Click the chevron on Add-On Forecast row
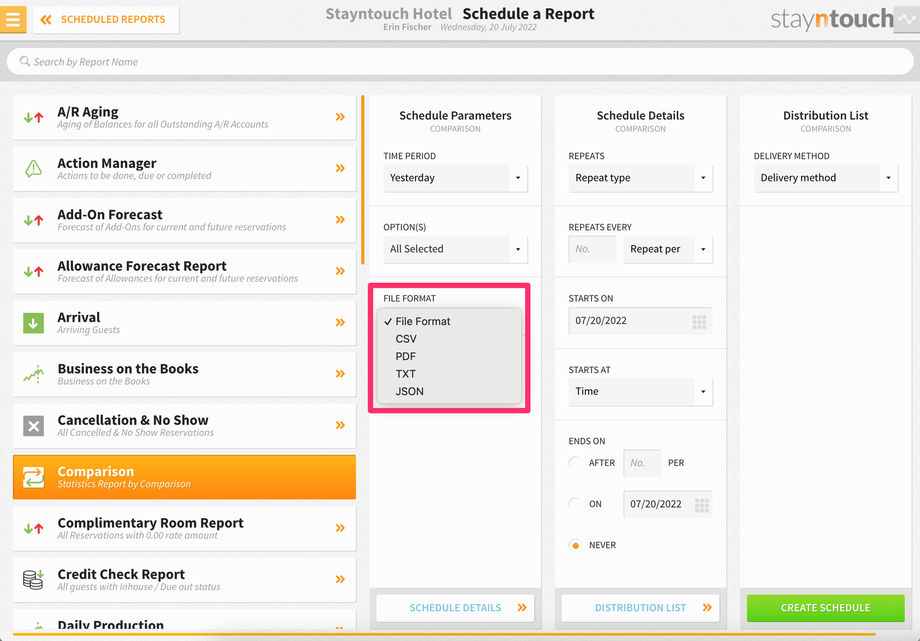Image resolution: width=920 pixels, height=641 pixels. [x=340, y=220]
